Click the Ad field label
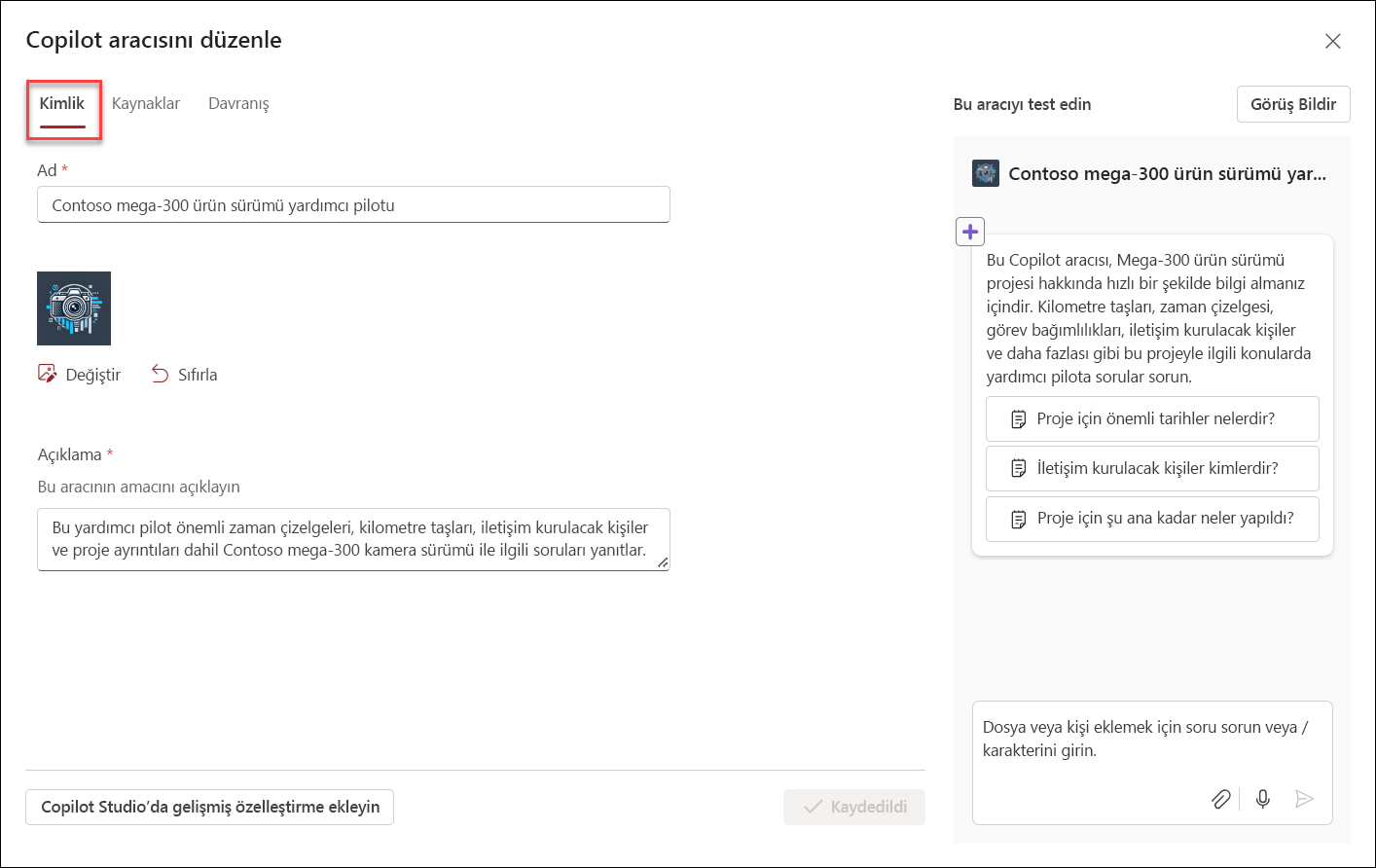 coord(47,170)
